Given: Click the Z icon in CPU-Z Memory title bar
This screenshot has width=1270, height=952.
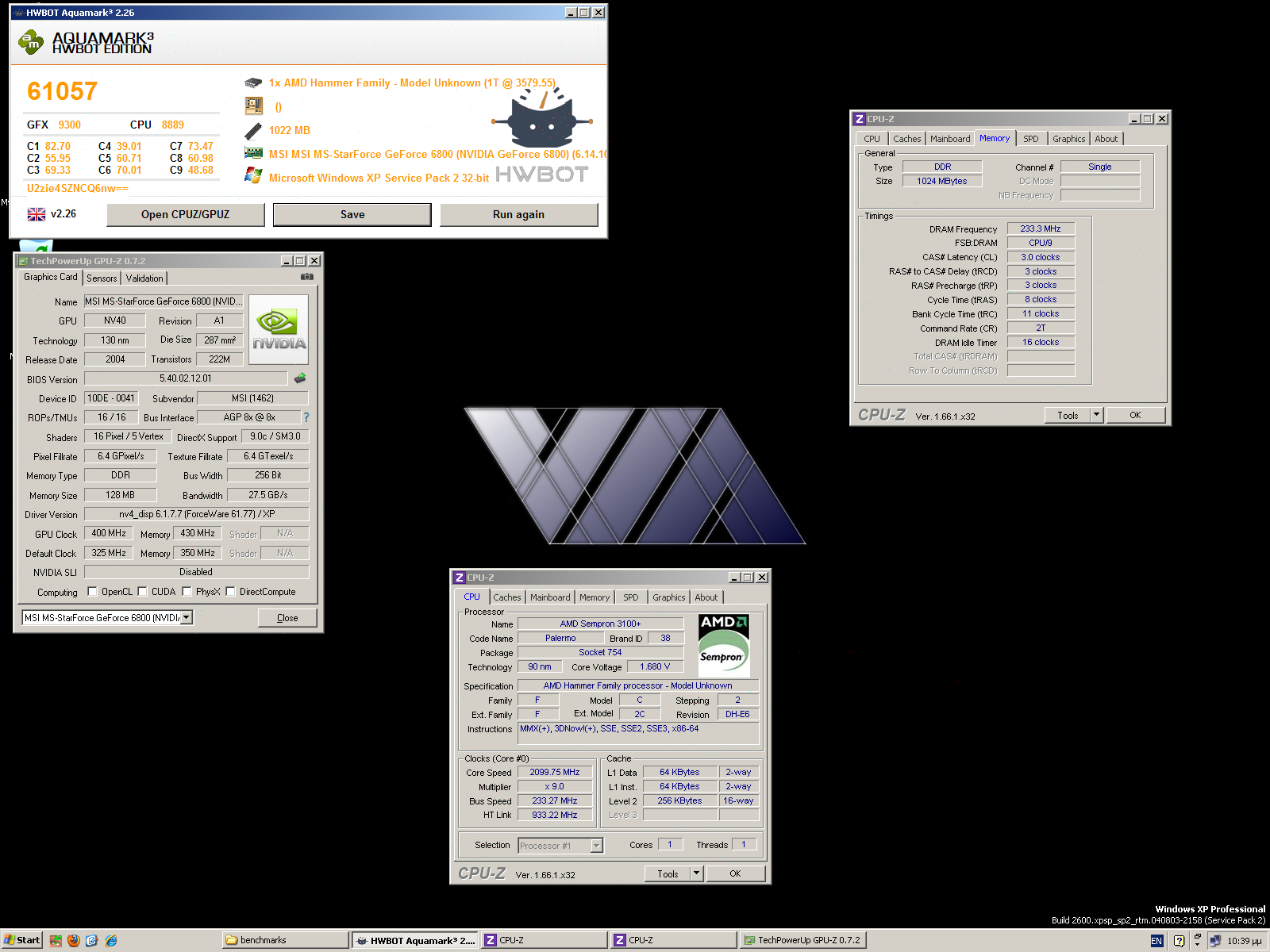Looking at the screenshot, I should click(859, 119).
